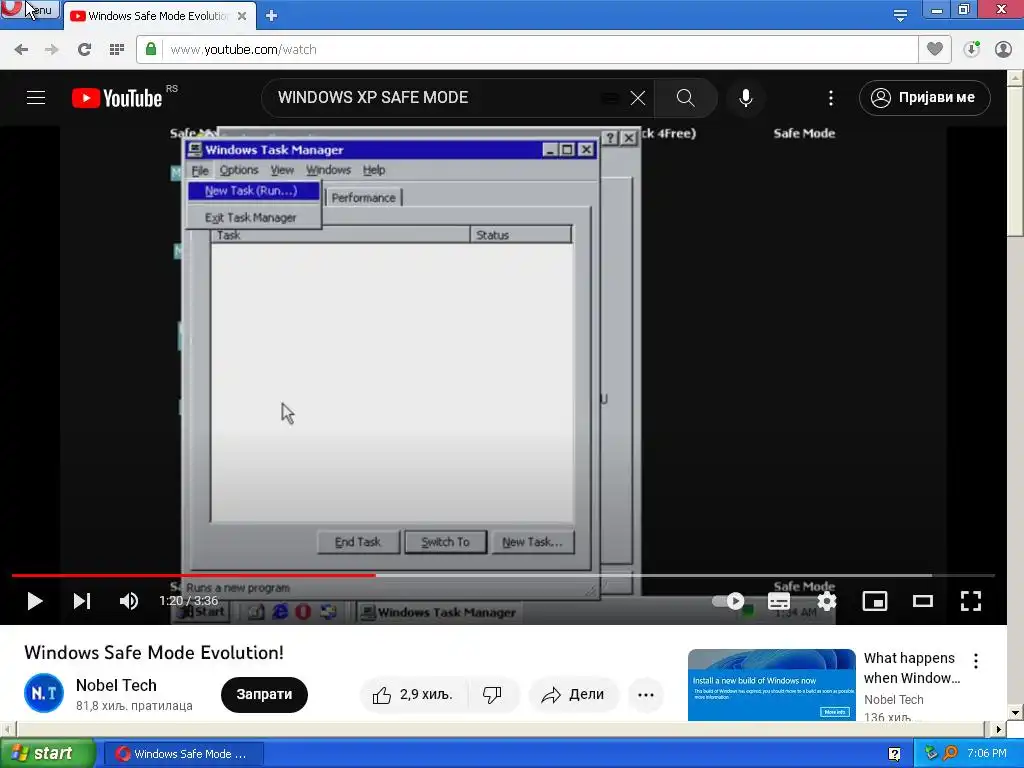Add page to bookmarks heart icon

935,49
